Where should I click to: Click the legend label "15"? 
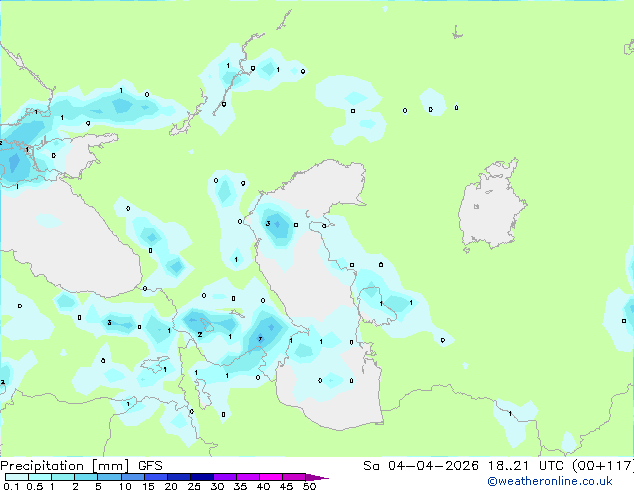[148, 486]
